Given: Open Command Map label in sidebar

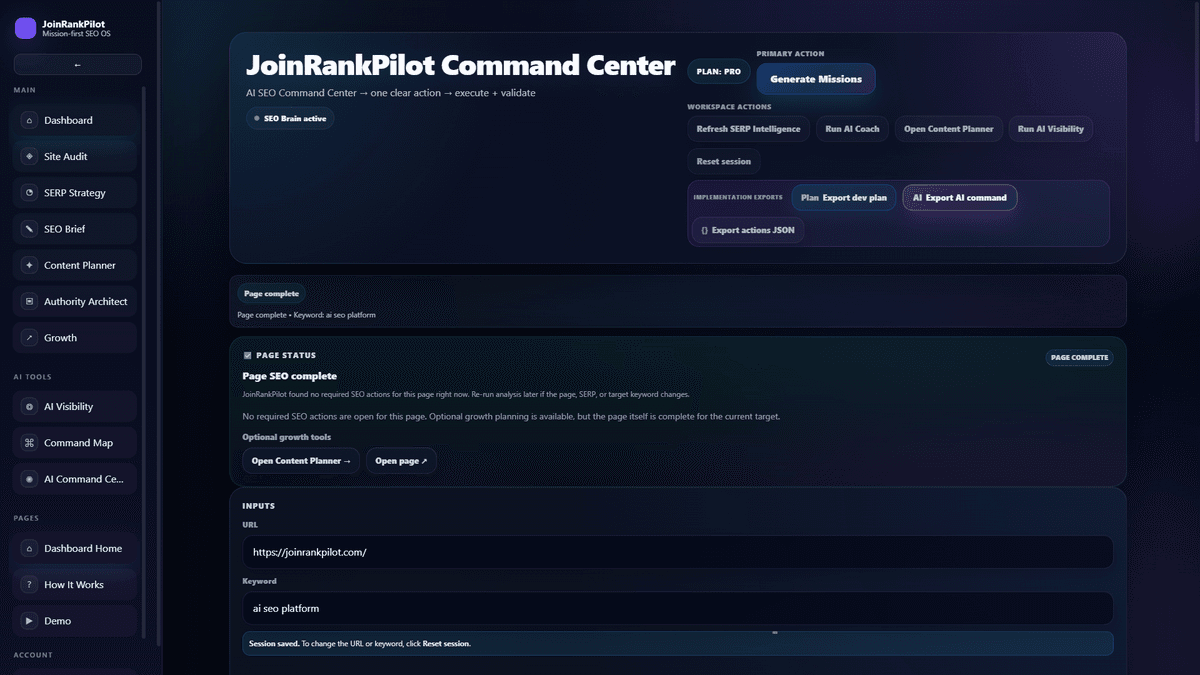Looking at the screenshot, I should pyautogui.click(x=78, y=443).
